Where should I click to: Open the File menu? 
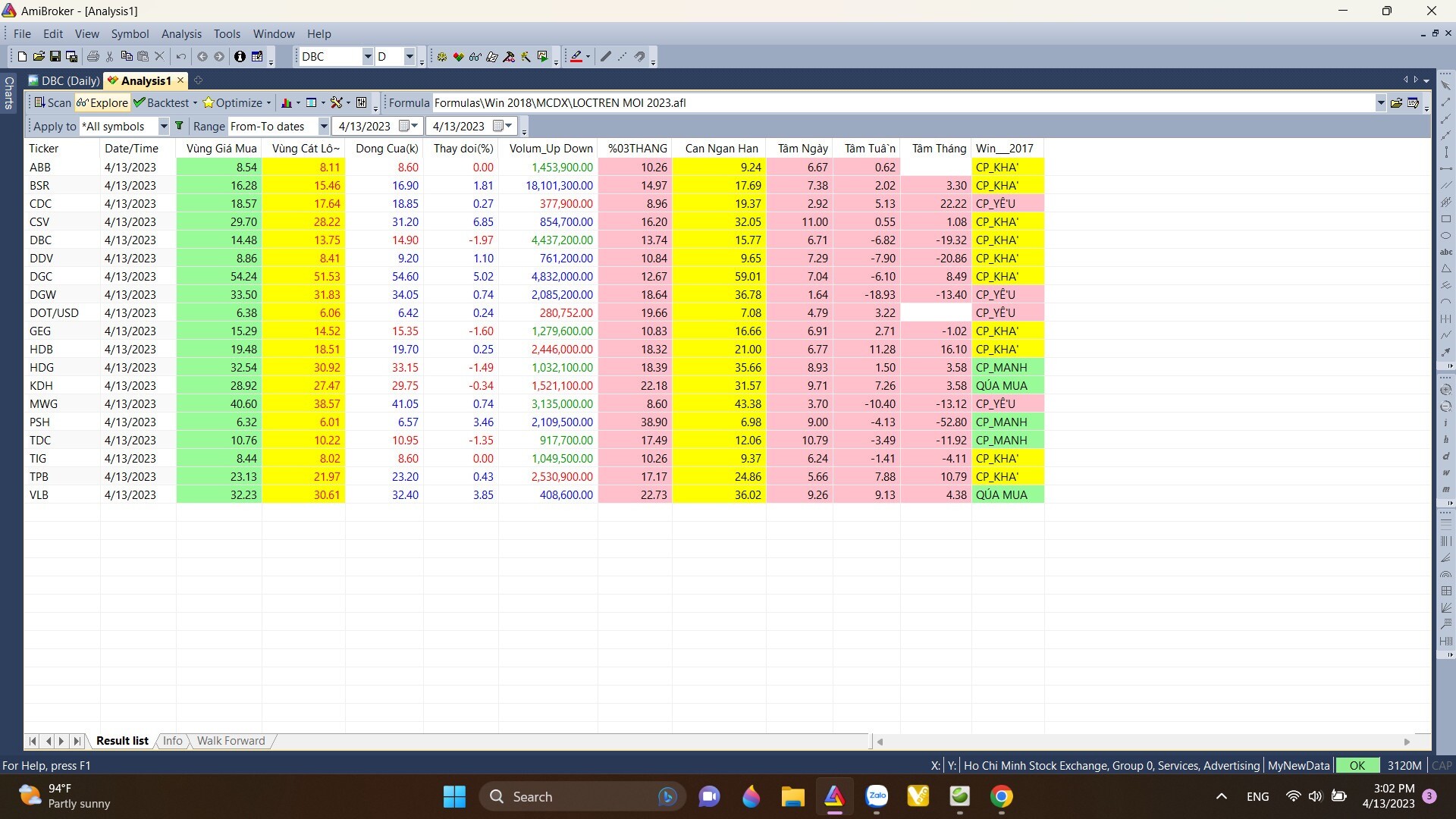click(22, 34)
